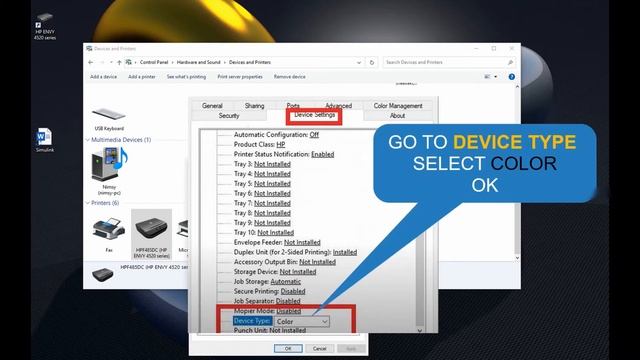Select the USB Keyboard device
Viewport: 640px width, 360px height.
tap(109, 119)
